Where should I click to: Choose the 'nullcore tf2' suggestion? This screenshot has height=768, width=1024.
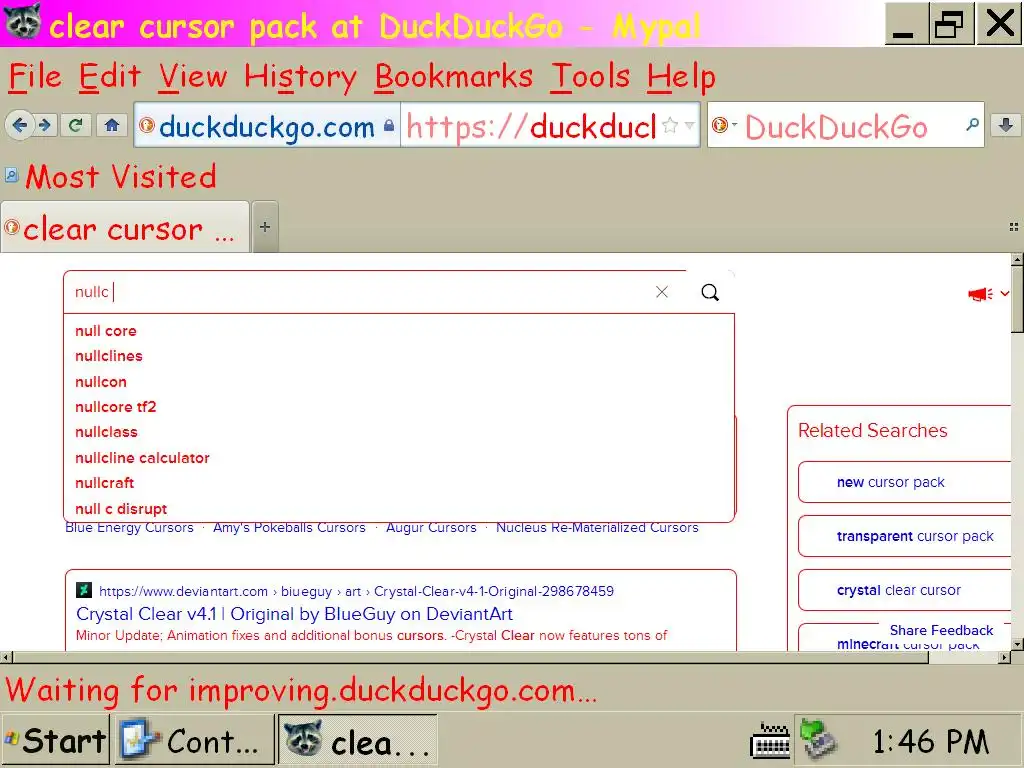[x=399, y=407]
